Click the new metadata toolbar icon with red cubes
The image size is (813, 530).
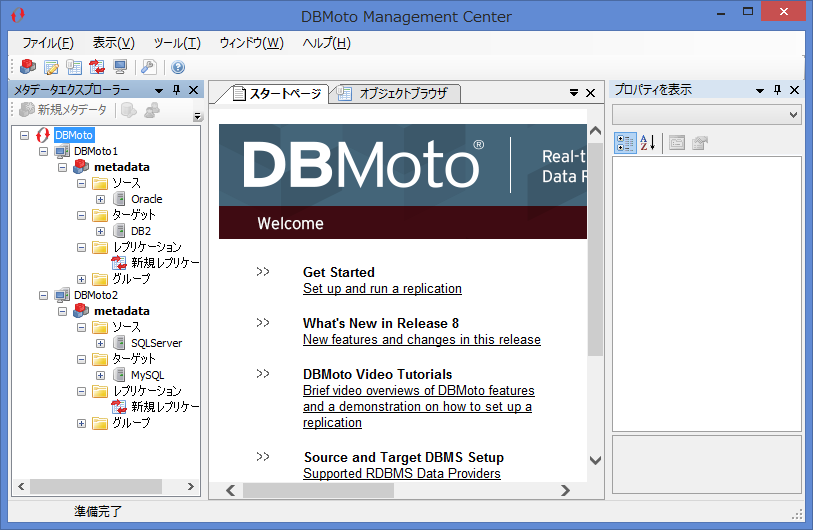[x=28, y=67]
